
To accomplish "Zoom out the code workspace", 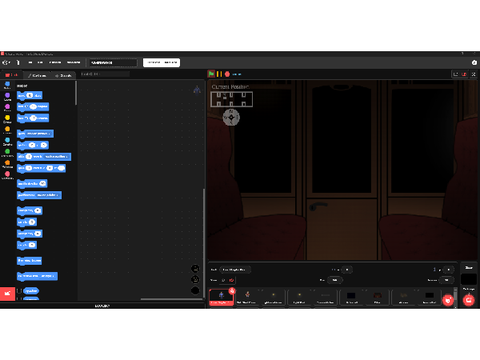I will pyautogui.click(x=195, y=279).
